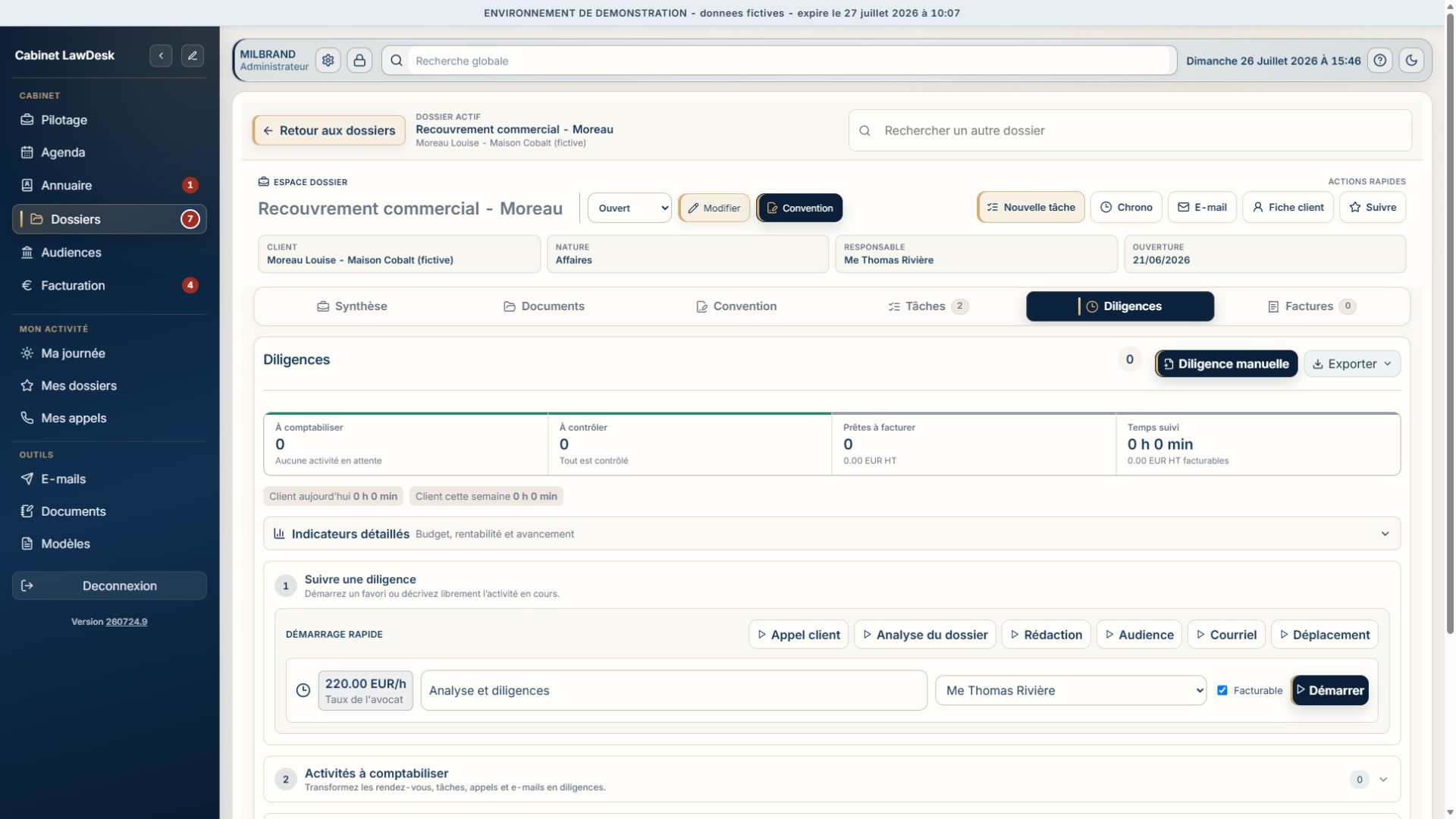Focus the Rechercher un autre dossier field
This screenshot has width=1456, height=819.
(1130, 130)
